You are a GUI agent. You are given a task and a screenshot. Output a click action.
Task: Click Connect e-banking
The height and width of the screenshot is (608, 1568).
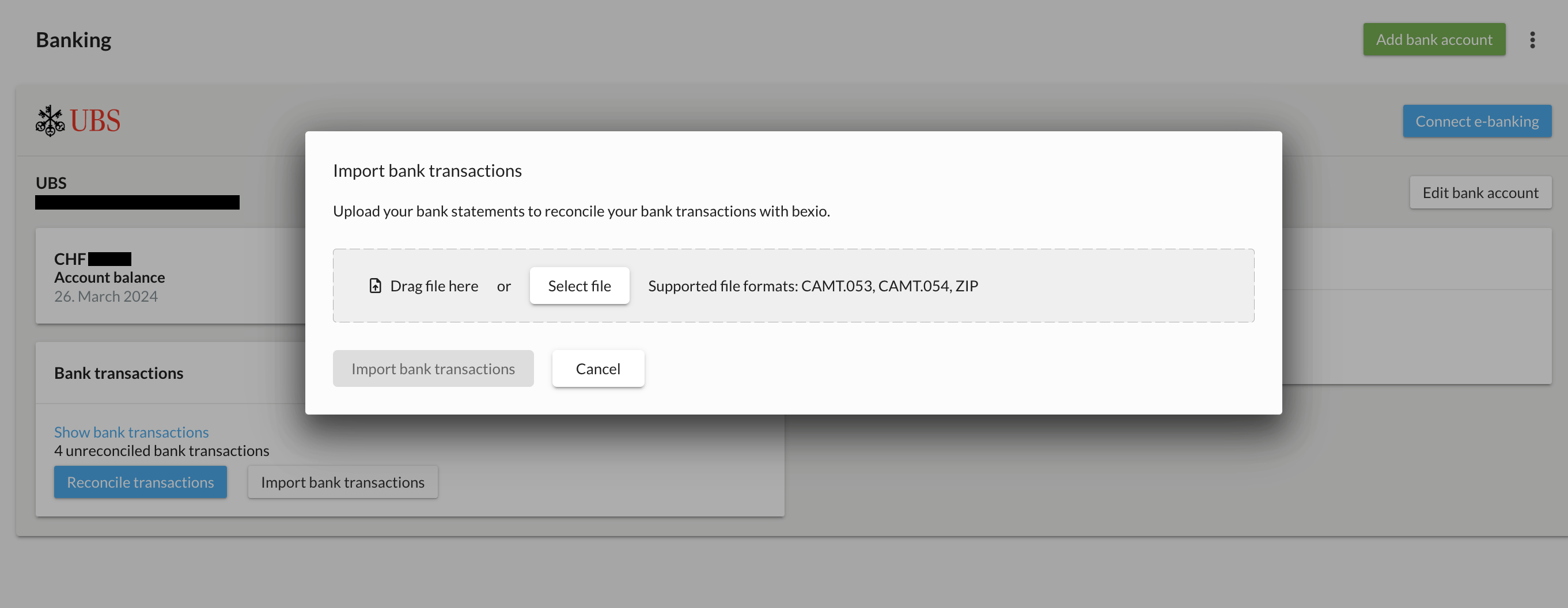click(x=1476, y=121)
